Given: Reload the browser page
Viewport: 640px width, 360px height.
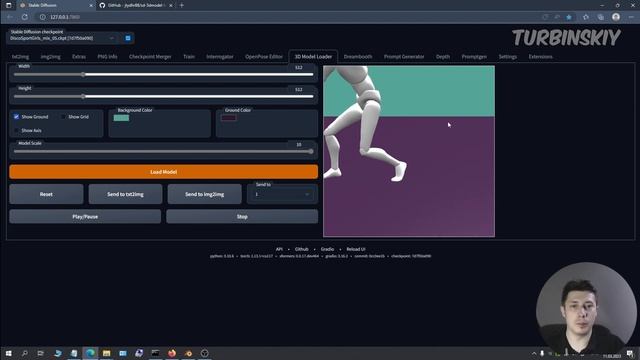Looking at the screenshot, I should (25, 17).
